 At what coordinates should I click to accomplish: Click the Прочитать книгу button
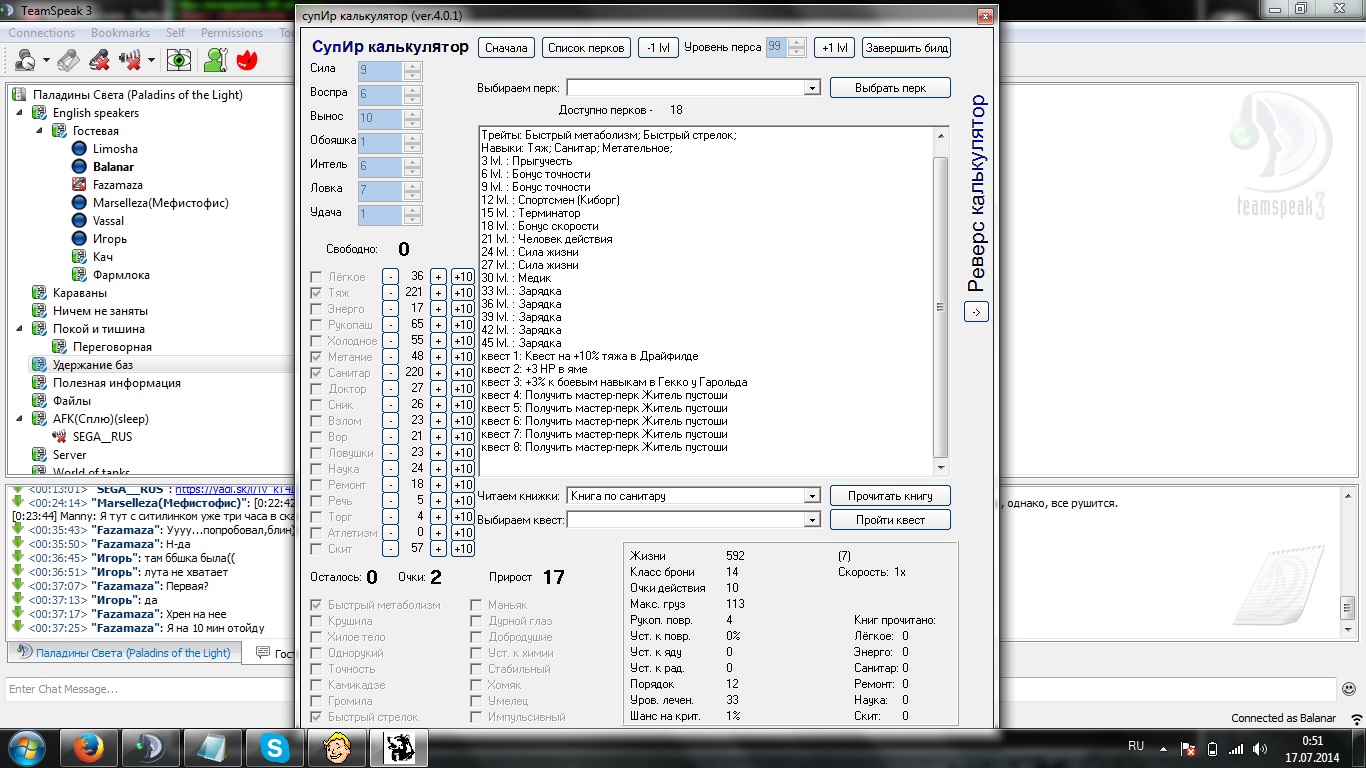click(890, 496)
